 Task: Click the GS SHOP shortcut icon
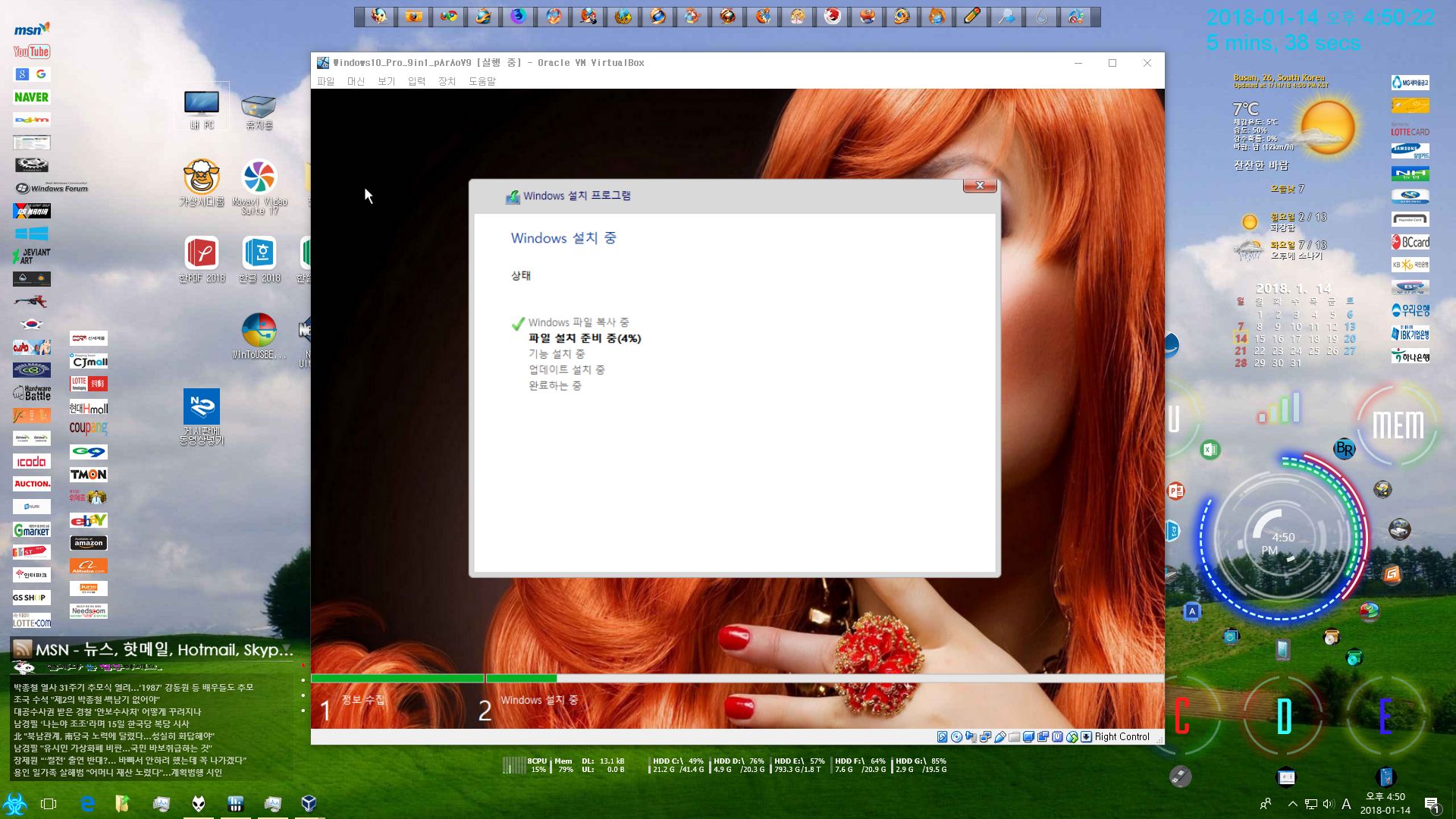click(x=32, y=598)
